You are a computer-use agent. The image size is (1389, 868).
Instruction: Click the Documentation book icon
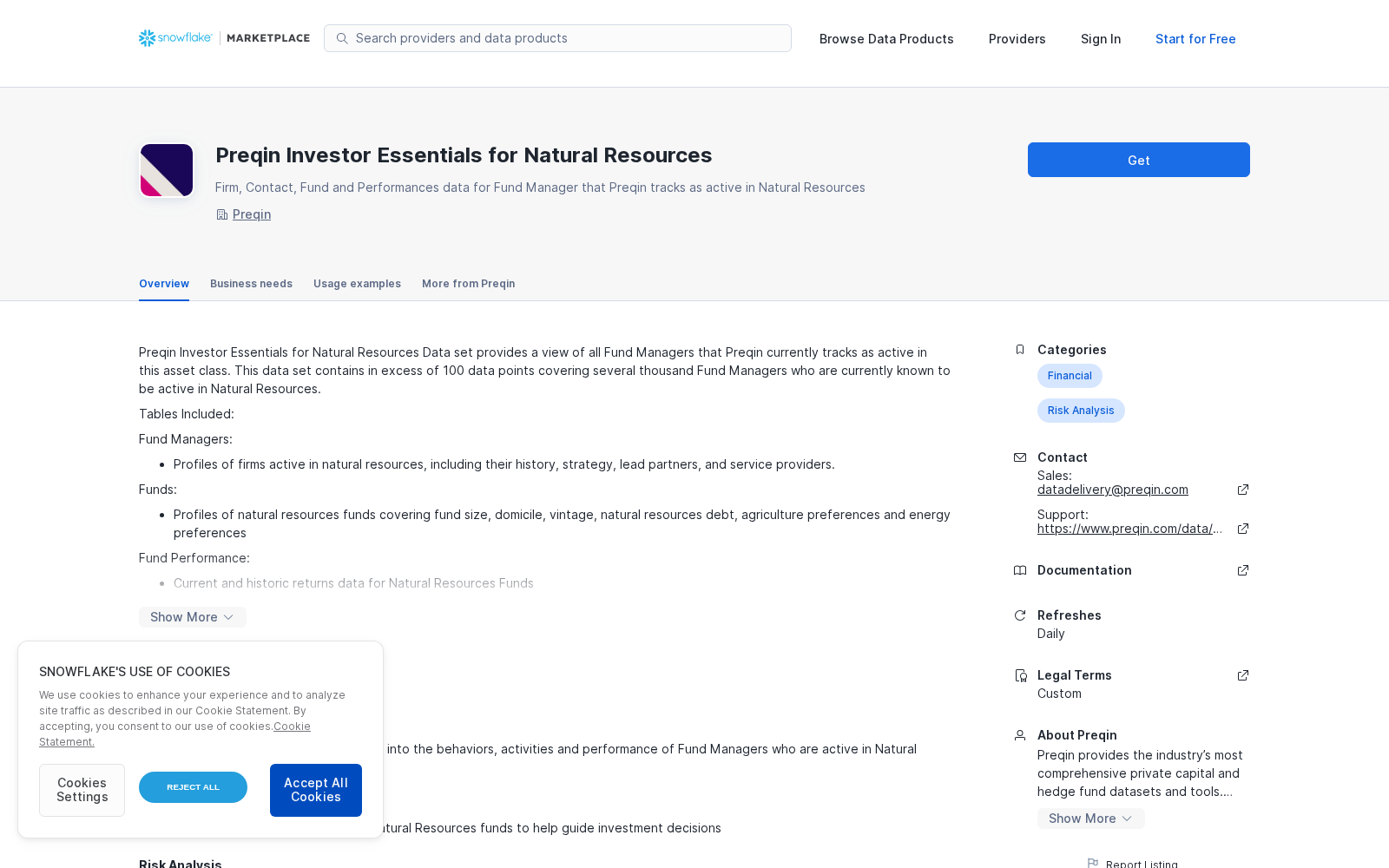coord(1020,570)
